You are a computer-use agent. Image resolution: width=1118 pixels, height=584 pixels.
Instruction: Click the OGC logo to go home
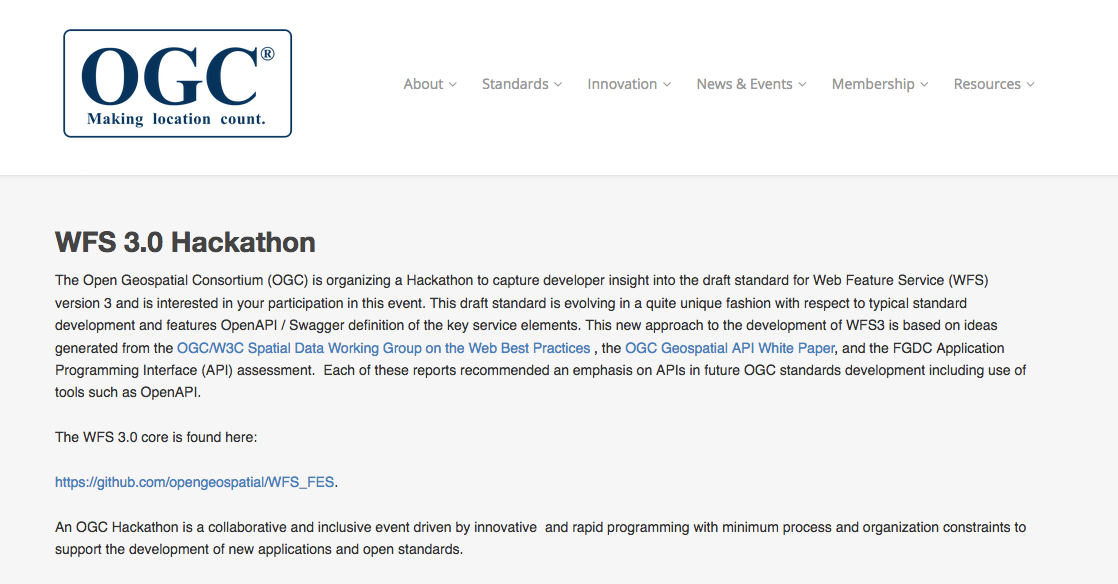pyautogui.click(x=178, y=83)
